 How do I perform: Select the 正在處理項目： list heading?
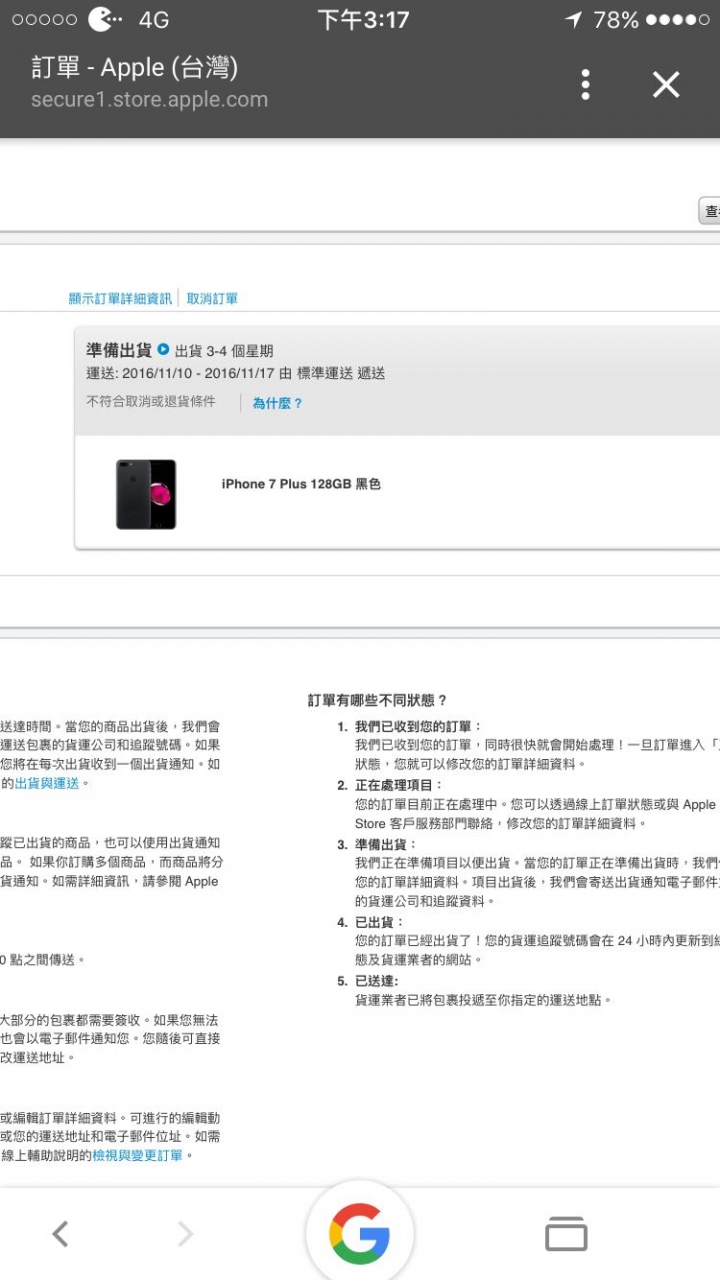point(398,785)
